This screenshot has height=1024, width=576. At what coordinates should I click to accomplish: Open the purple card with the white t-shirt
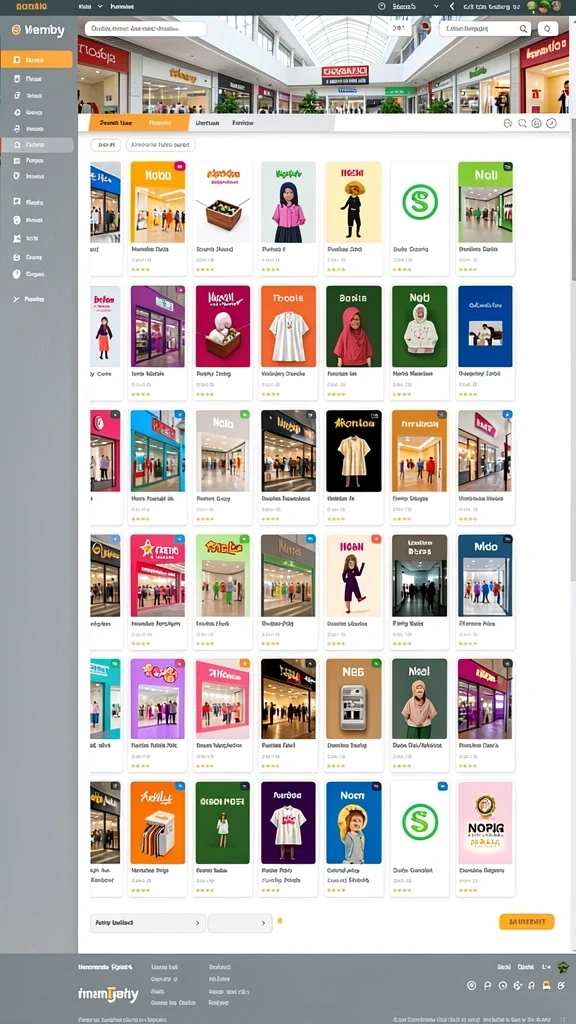288,839
